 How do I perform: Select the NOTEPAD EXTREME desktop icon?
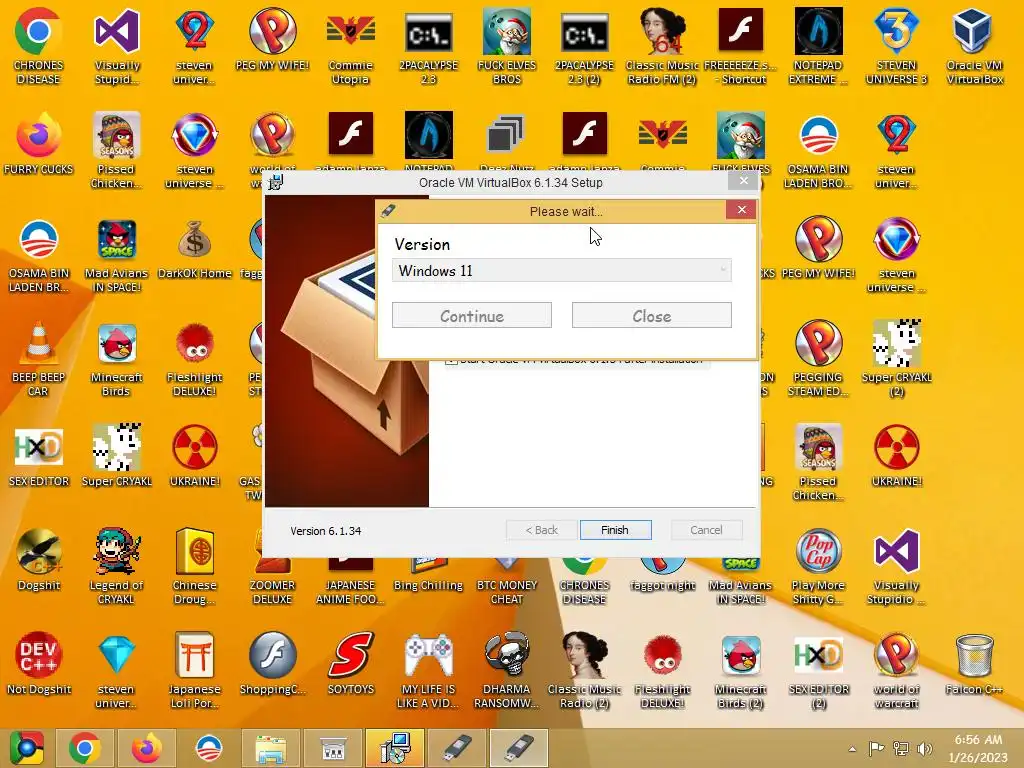tap(818, 46)
